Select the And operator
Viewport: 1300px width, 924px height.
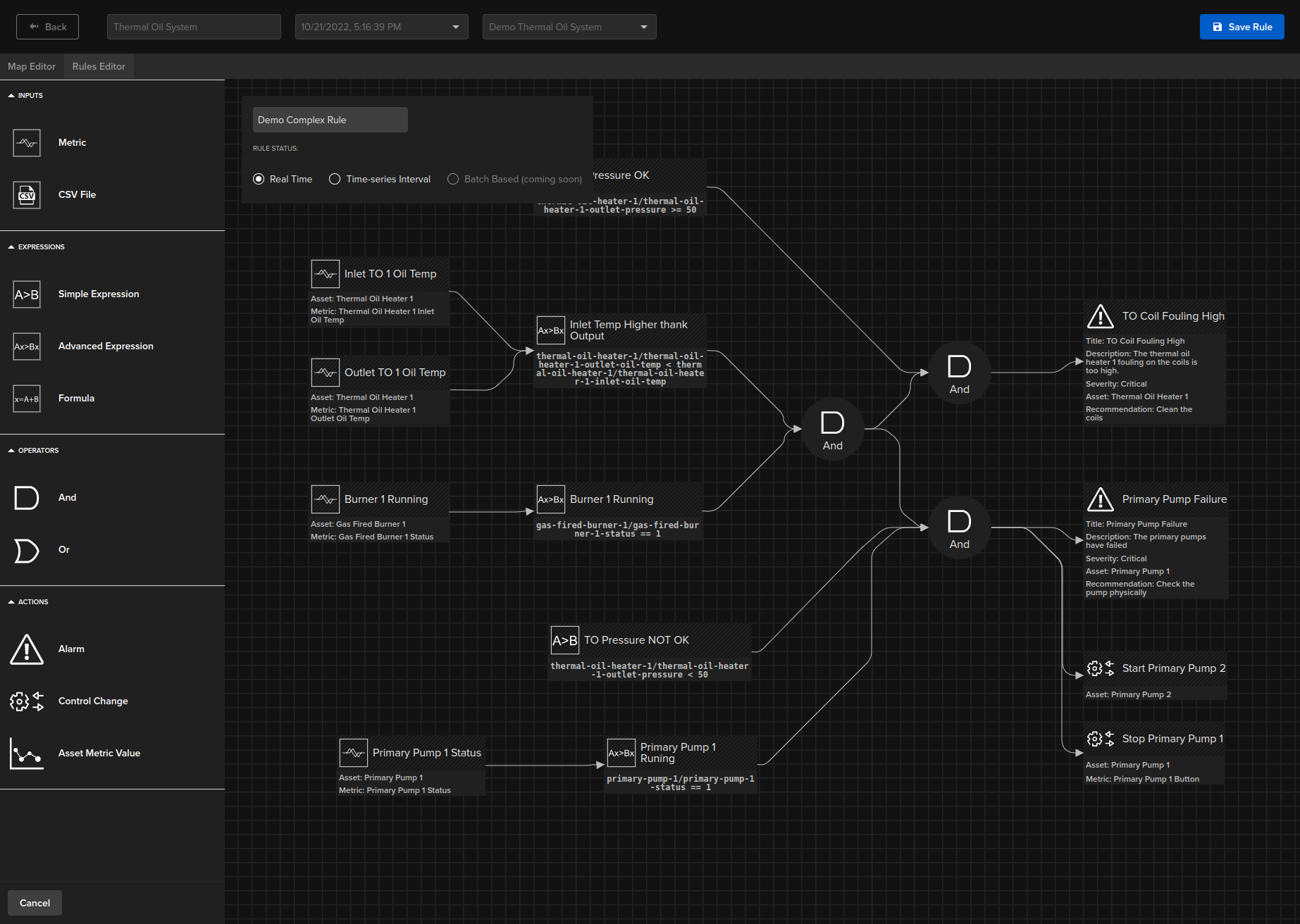(x=26, y=497)
